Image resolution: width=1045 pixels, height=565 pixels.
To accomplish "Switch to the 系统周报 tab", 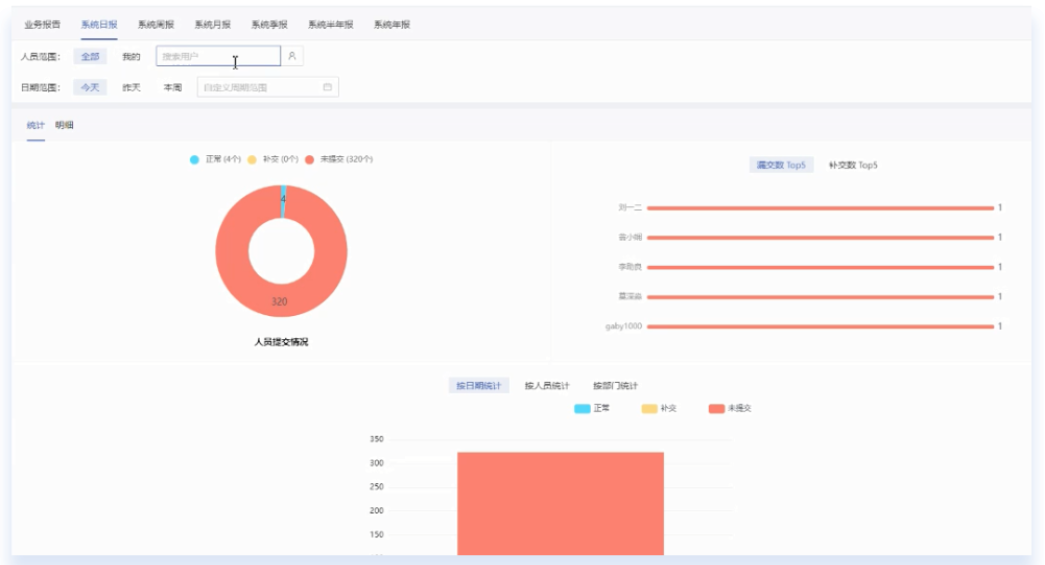I will click(x=156, y=24).
